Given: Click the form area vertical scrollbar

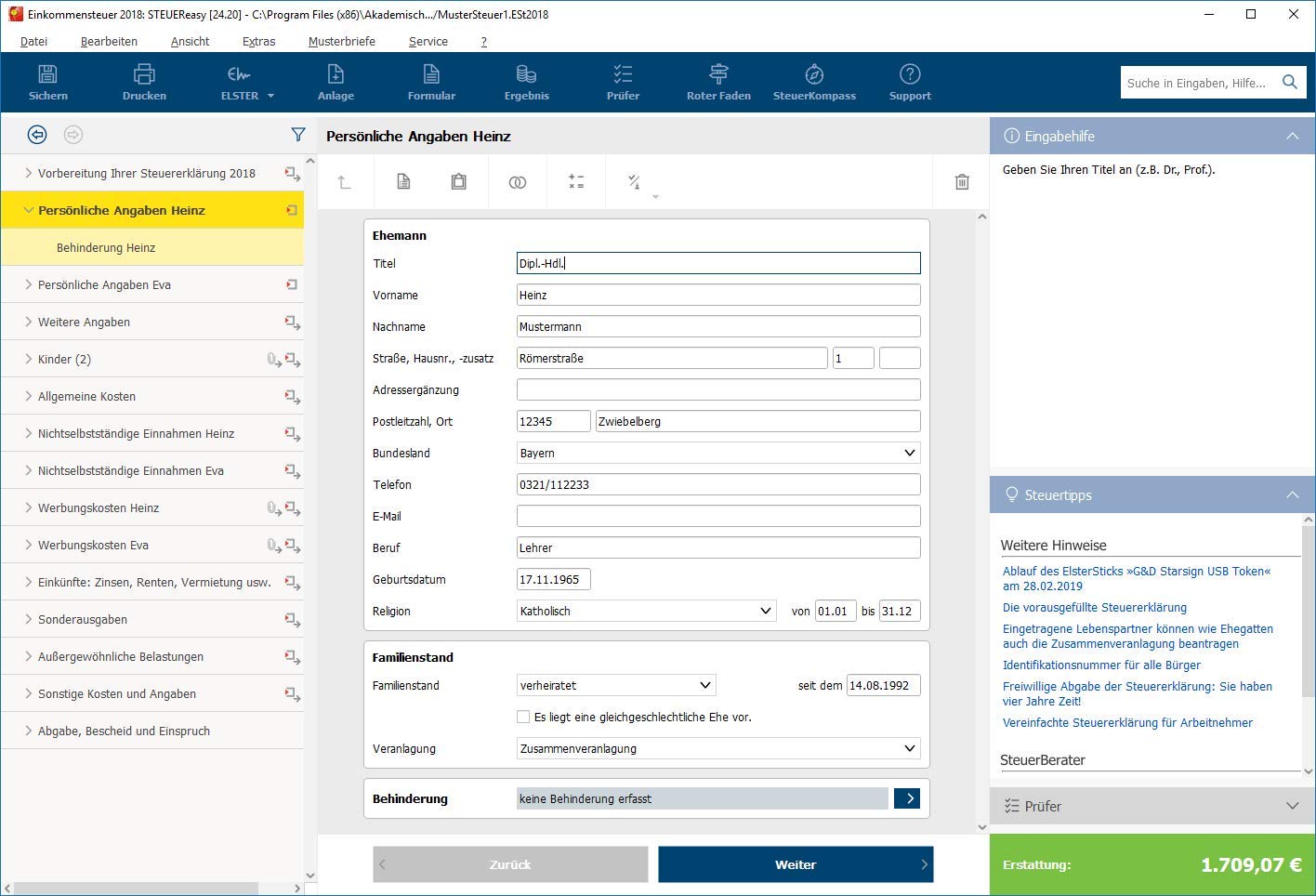Looking at the screenshot, I should (982, 521).
